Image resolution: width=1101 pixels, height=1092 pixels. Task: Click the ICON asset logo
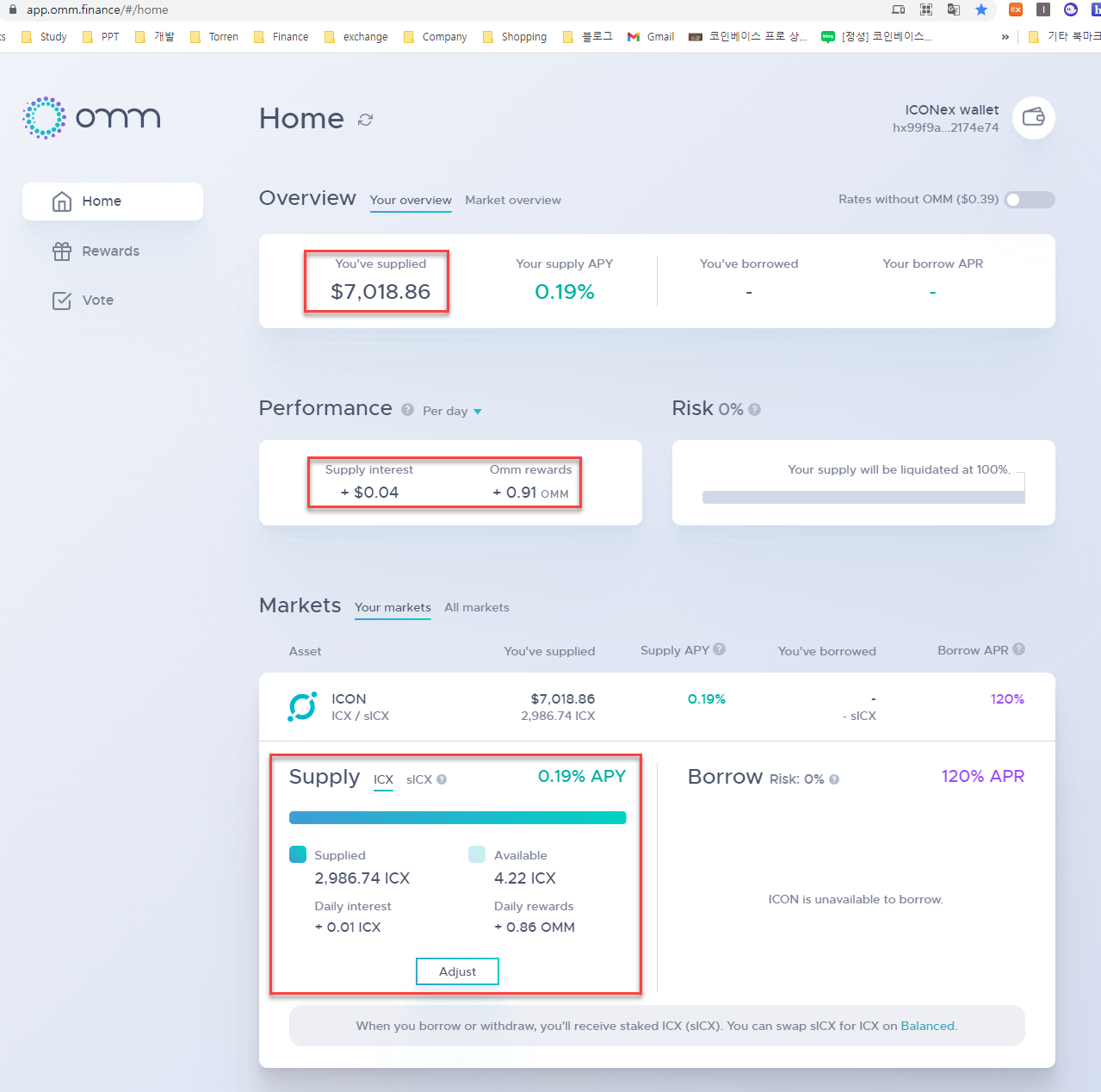(302, 707)
